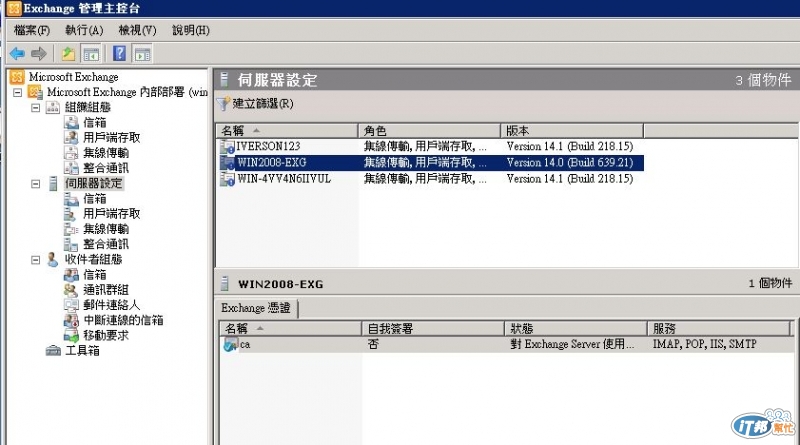Open the Help question mark icon
This screenshot has width=800, height=445.
pyautogui.click(x=119, y=53)
